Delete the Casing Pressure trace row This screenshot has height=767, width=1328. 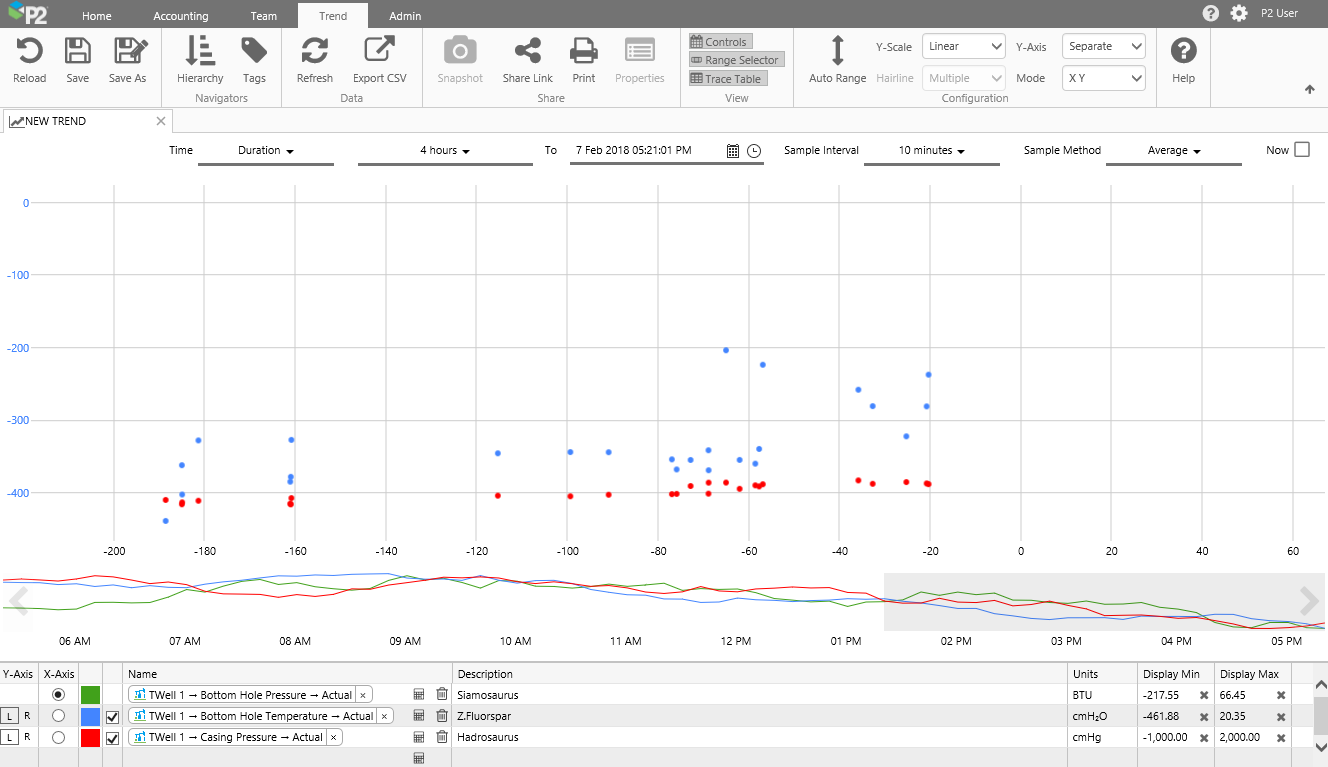point(442,737)
